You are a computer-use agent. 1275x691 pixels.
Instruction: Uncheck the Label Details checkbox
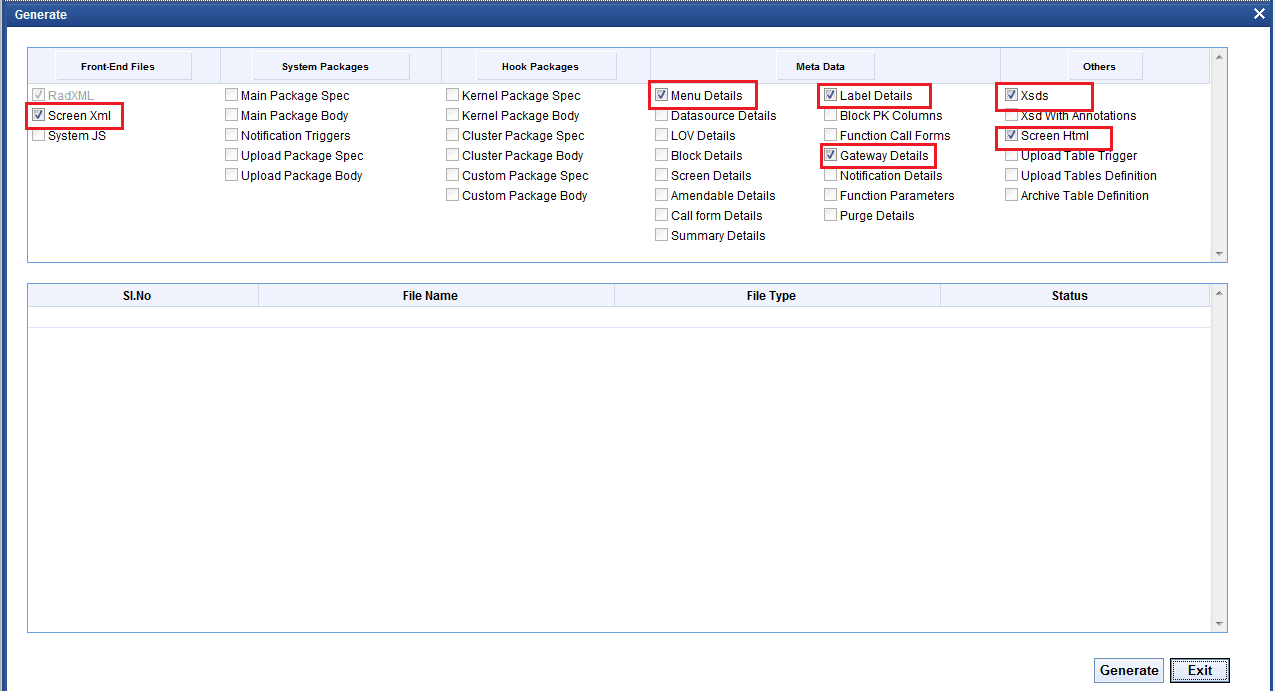(x=831, y=96)
